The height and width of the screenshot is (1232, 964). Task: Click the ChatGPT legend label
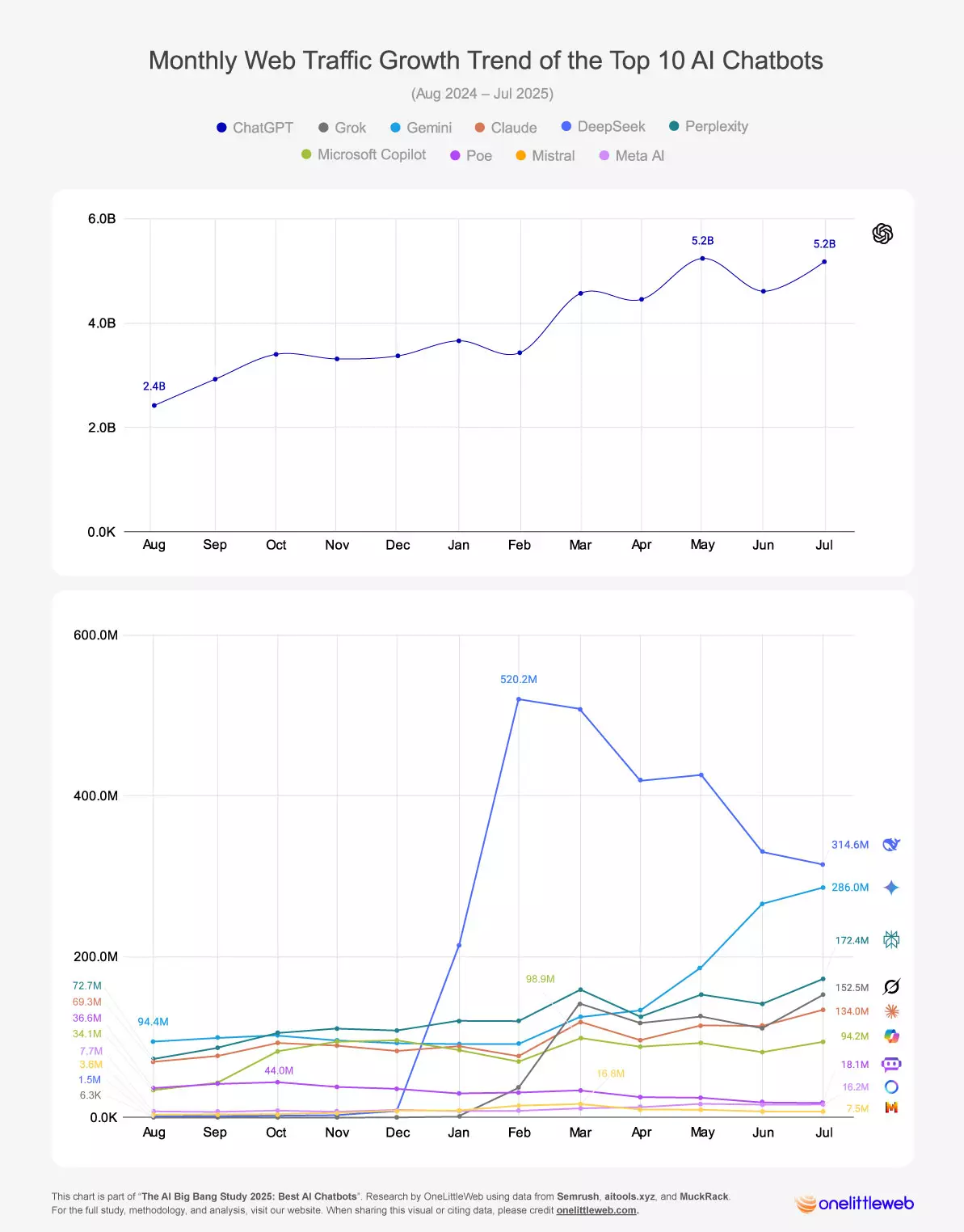[263, 128]
